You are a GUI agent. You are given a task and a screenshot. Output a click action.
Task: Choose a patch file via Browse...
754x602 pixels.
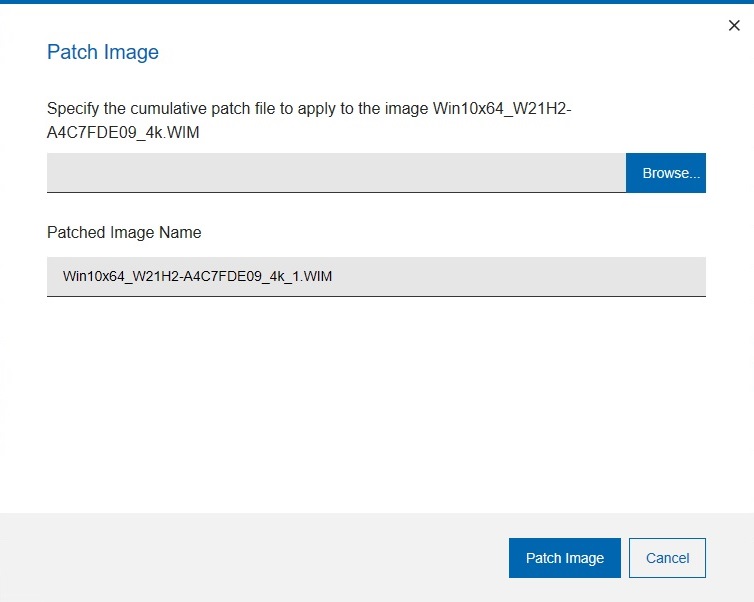(666, 173)
